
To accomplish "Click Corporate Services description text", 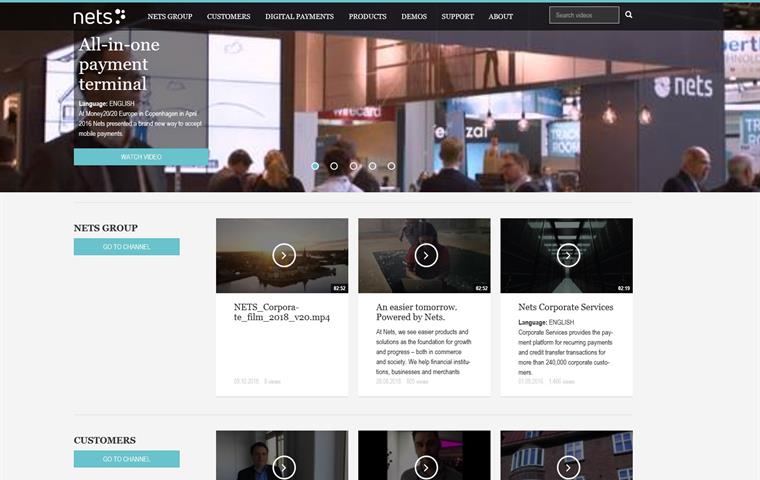I will 565,352.
